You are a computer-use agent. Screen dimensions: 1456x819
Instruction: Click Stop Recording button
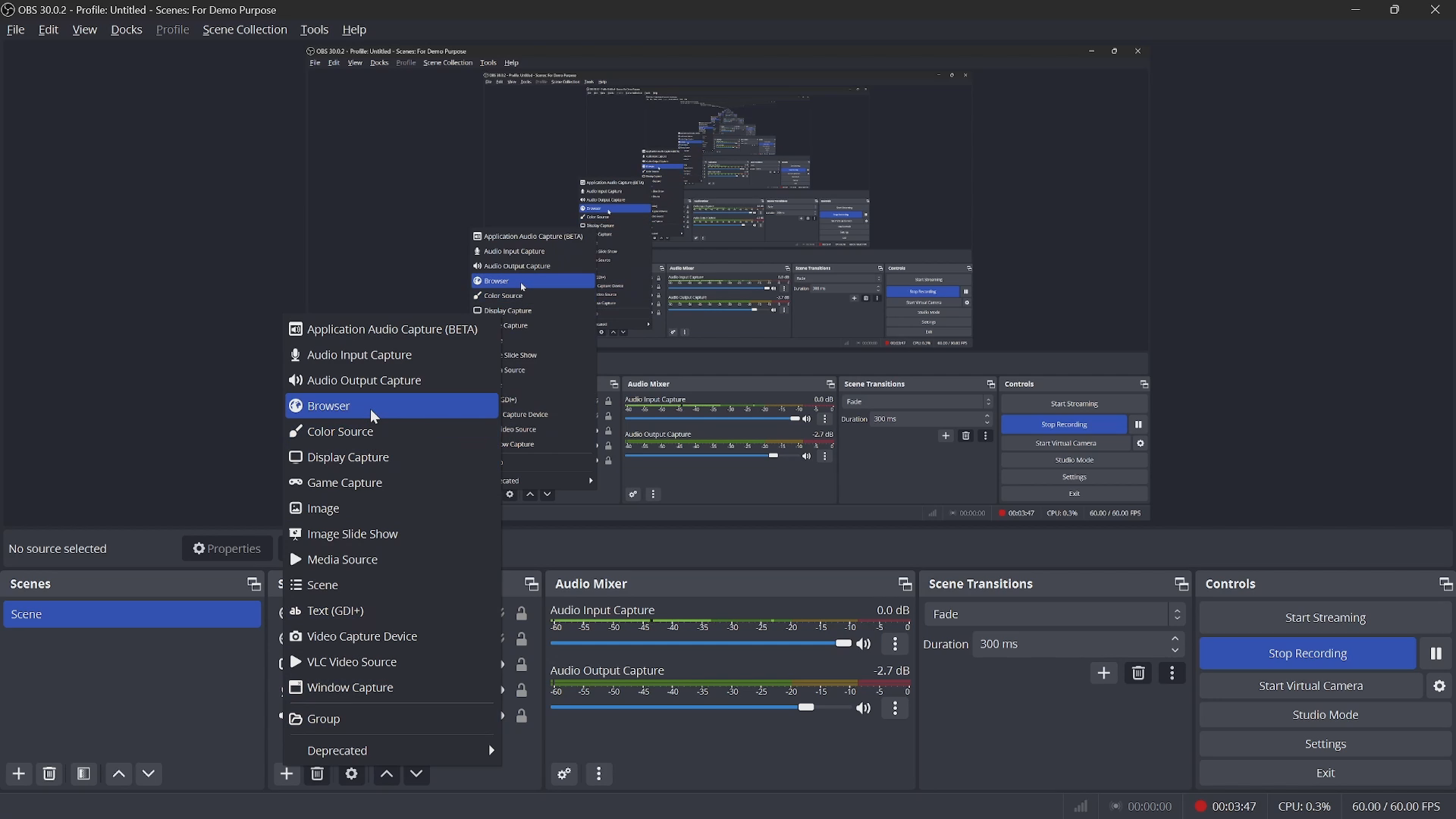[1307, 654]
